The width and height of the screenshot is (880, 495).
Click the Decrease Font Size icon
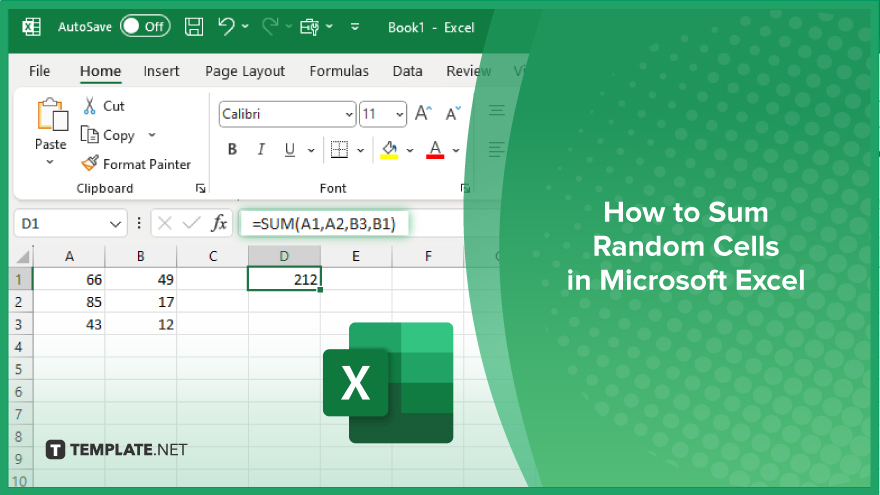(453, 113)
